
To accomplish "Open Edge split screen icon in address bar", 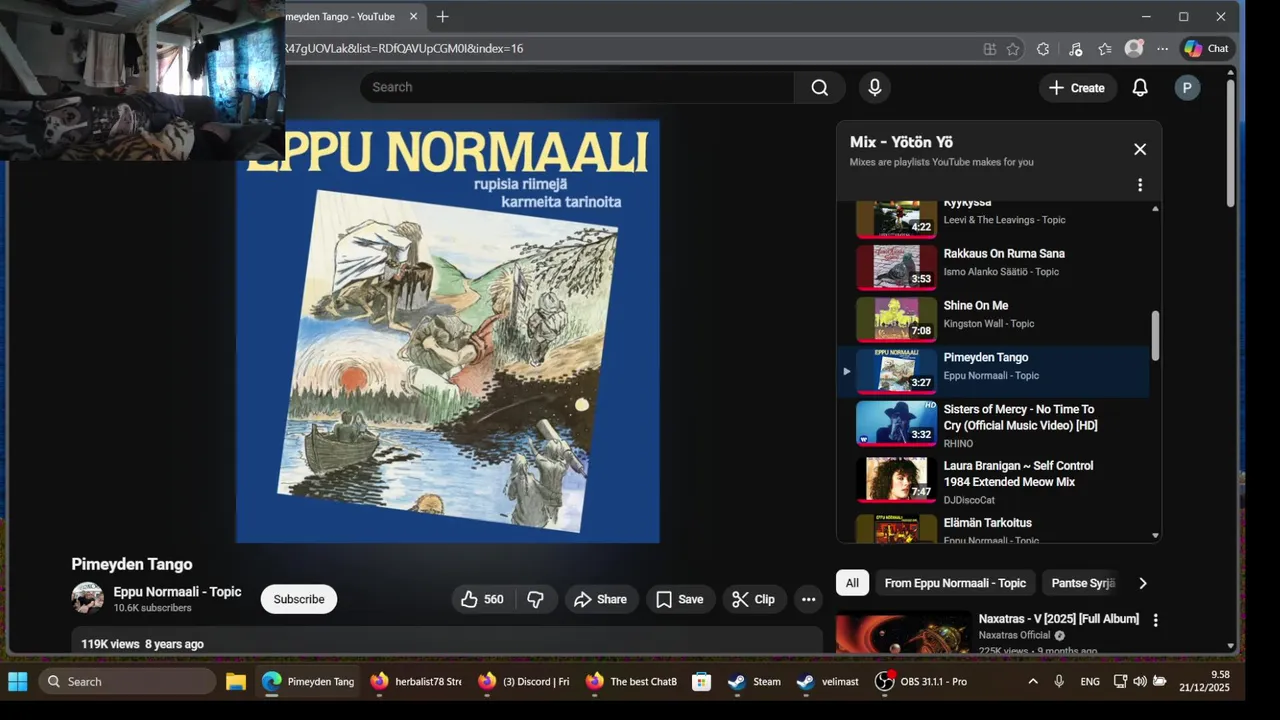I will click(990, 48).
